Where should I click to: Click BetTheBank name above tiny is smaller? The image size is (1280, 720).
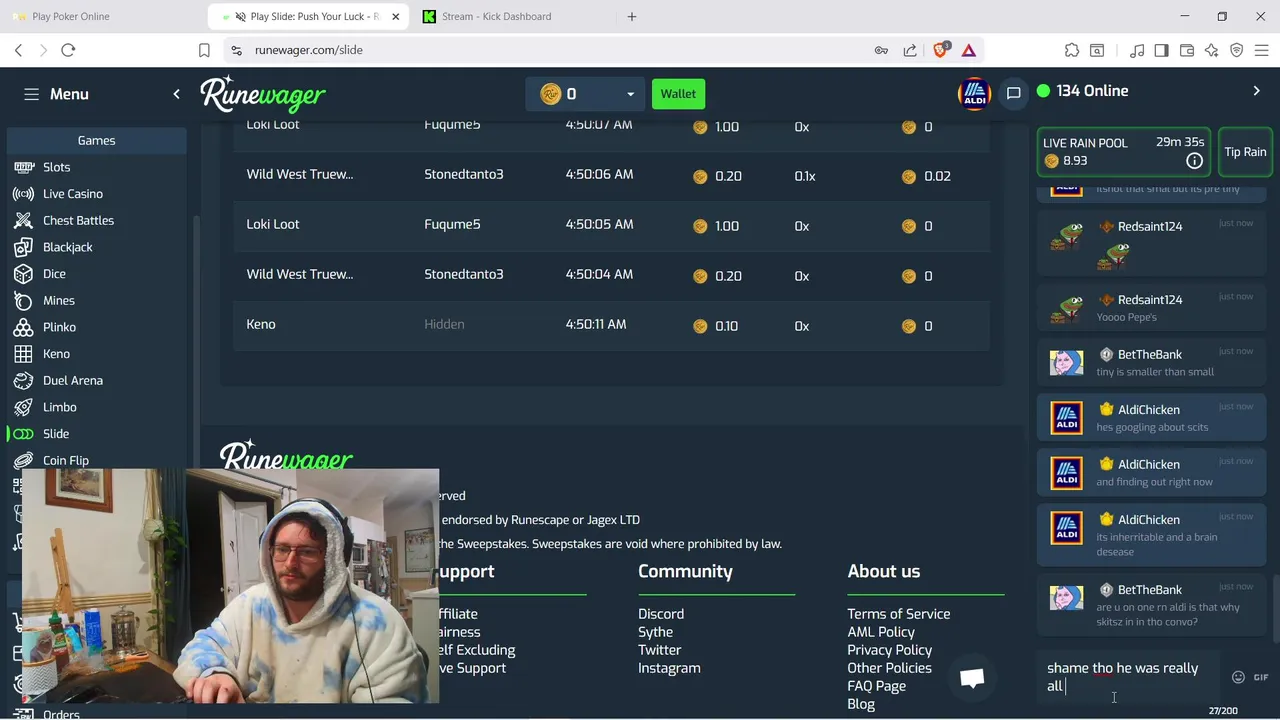(1150, 355)
